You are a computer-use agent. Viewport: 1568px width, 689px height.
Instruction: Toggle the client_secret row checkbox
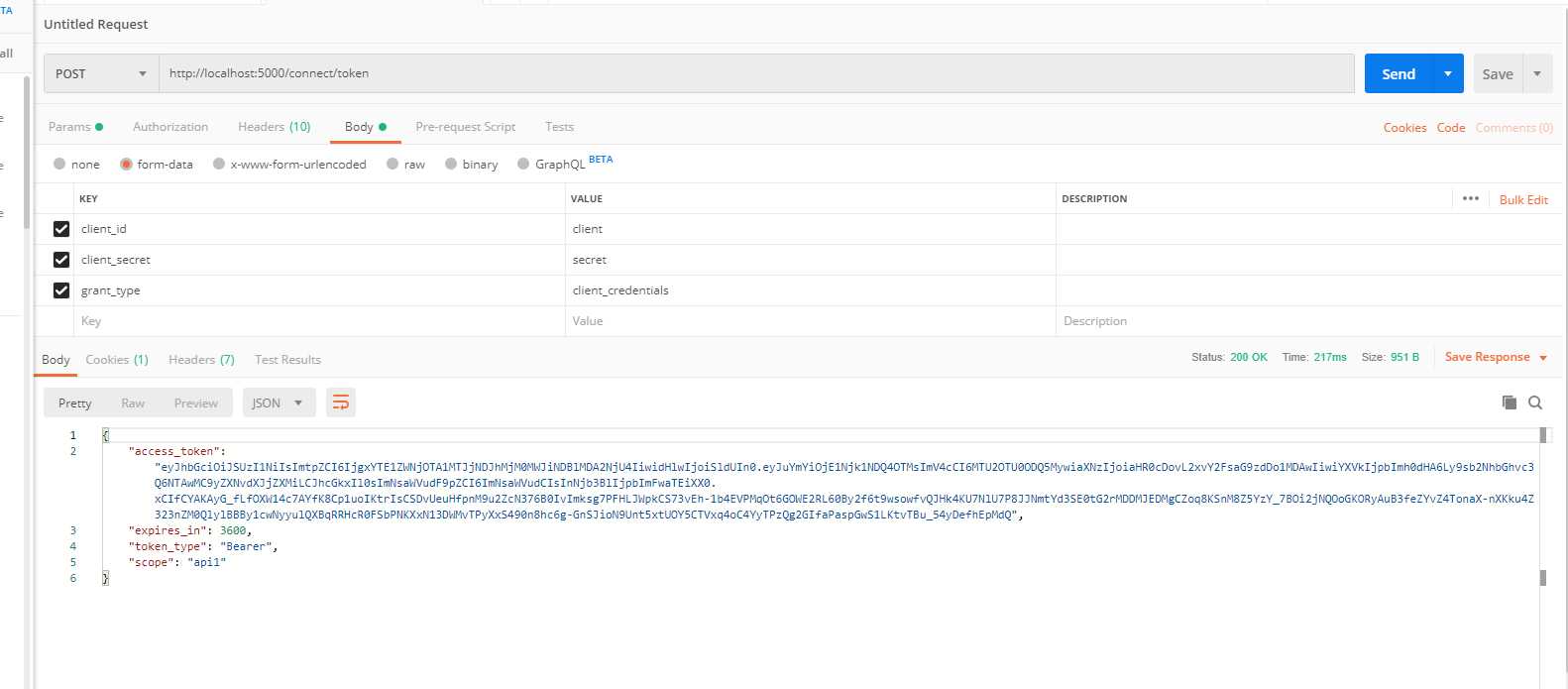[61, 260]
